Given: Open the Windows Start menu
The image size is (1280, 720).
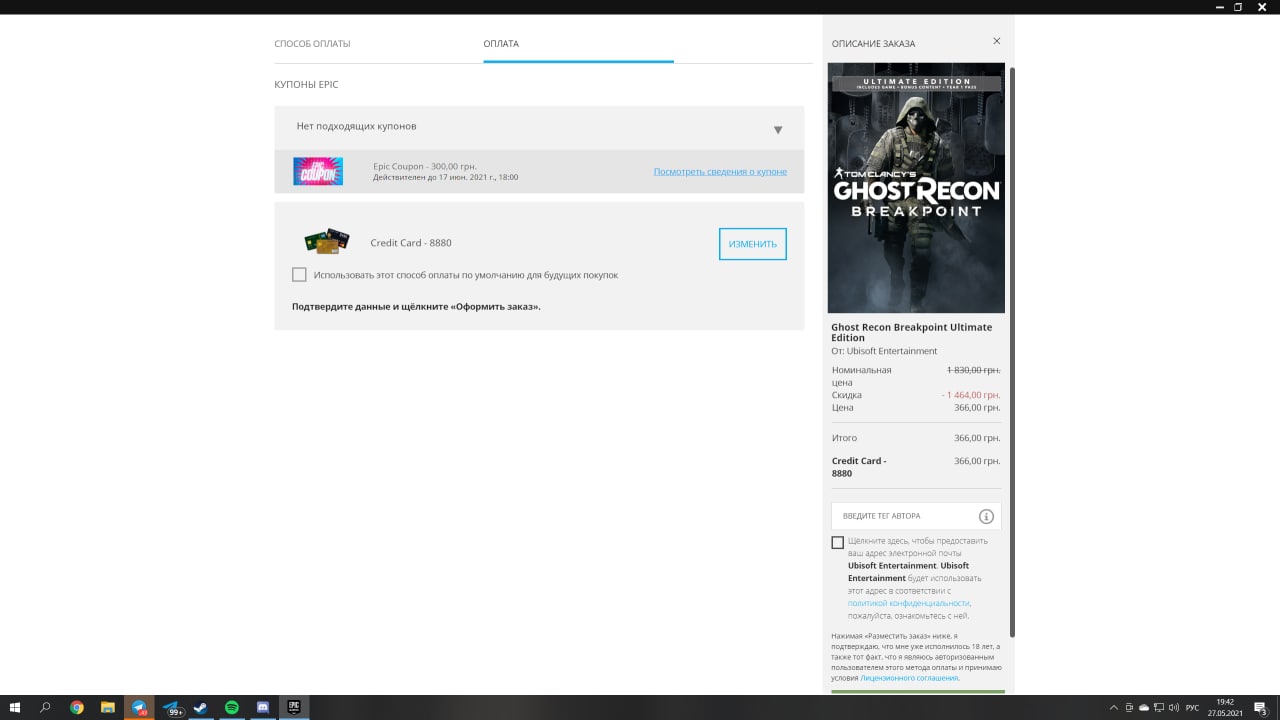Looking at the screenshot, I should pos(15,707).
